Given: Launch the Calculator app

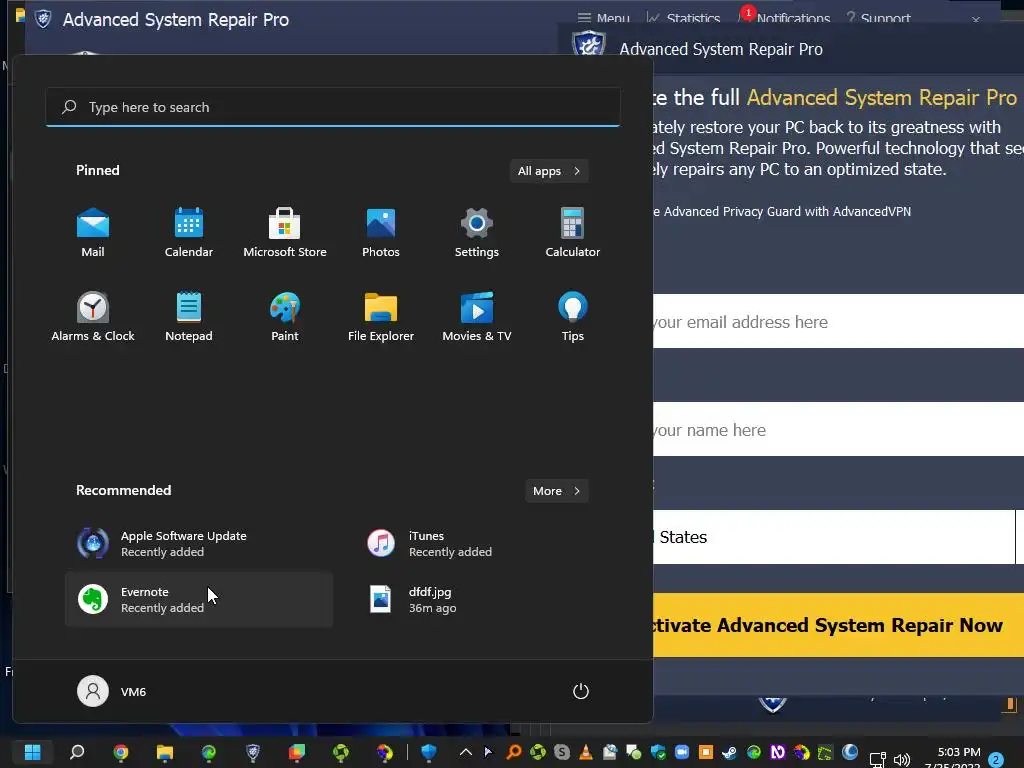Looking at the screenshot, I should [x=573, y=232].
